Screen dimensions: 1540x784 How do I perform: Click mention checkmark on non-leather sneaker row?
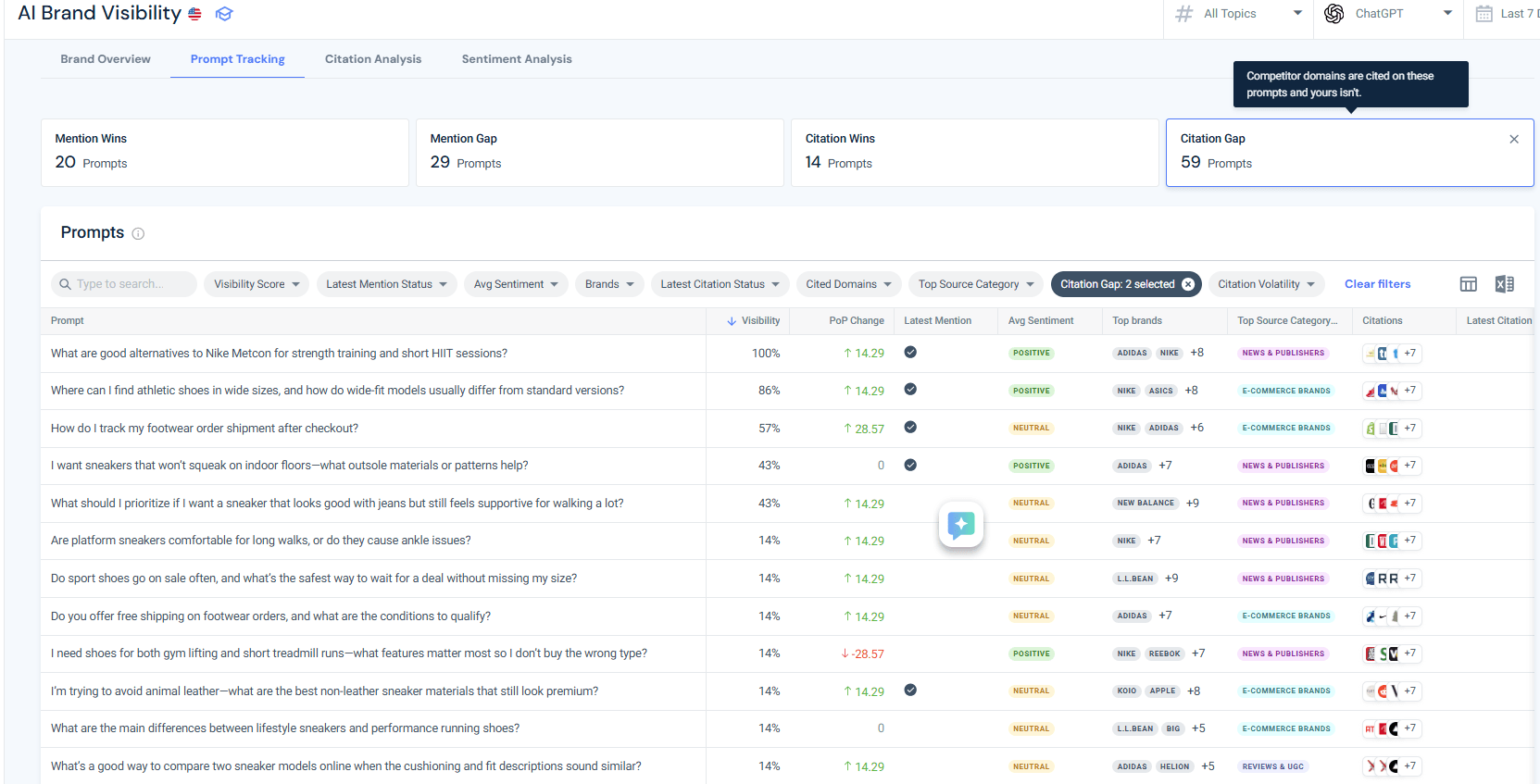[x=910, y=690]
